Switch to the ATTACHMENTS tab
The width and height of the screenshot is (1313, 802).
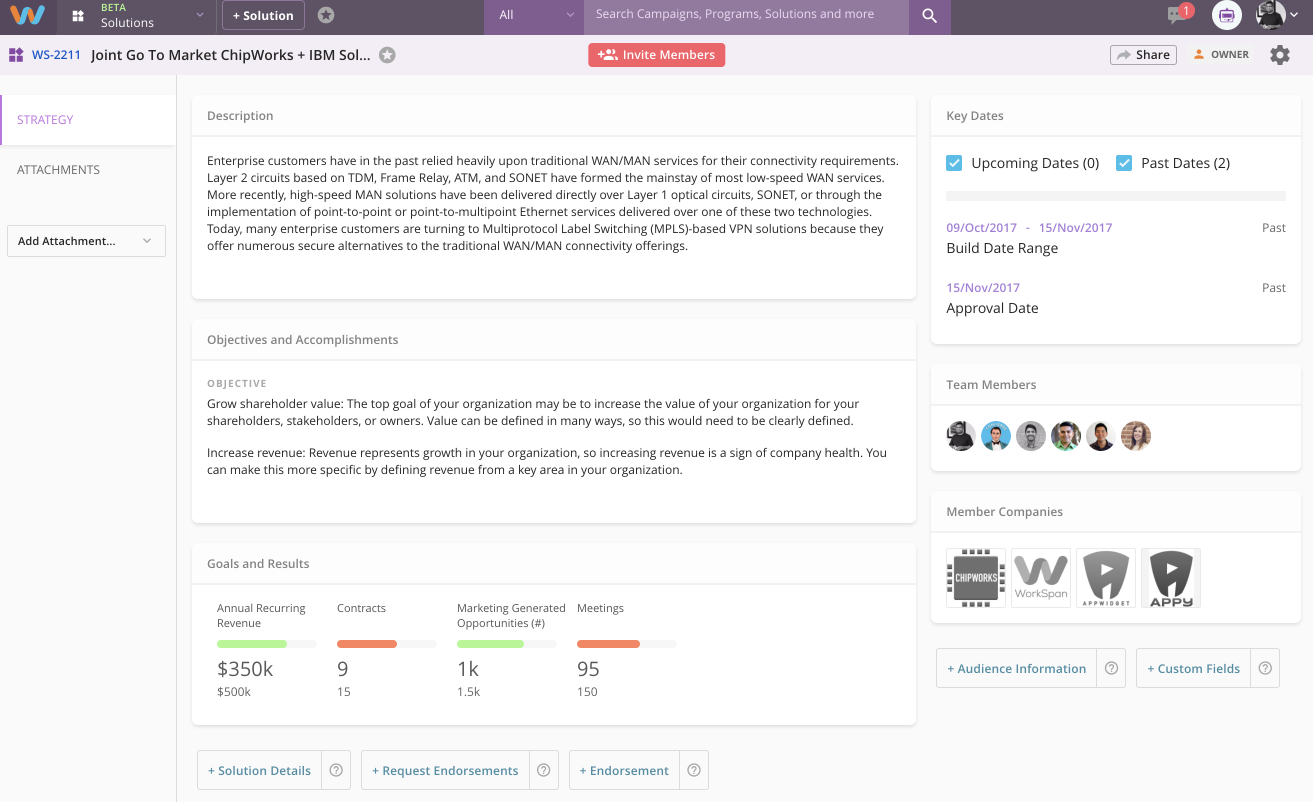pos(58,169)
